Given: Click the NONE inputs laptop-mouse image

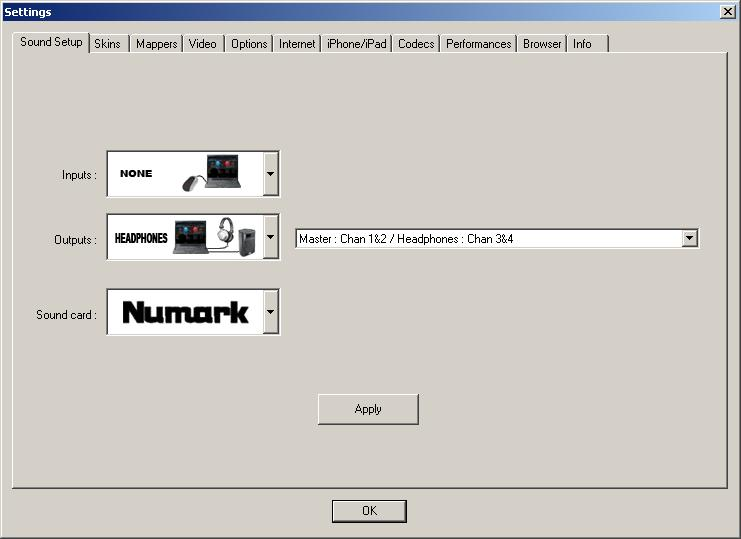Looking at the screenshot, I should tap(185, 174).
